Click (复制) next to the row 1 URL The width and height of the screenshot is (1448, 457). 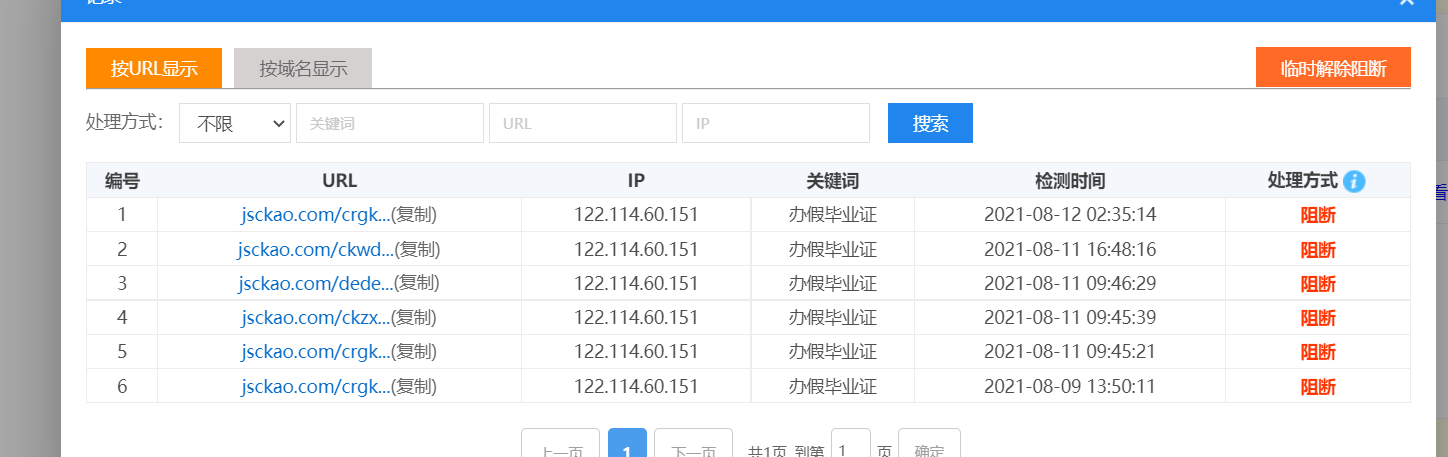414,214
